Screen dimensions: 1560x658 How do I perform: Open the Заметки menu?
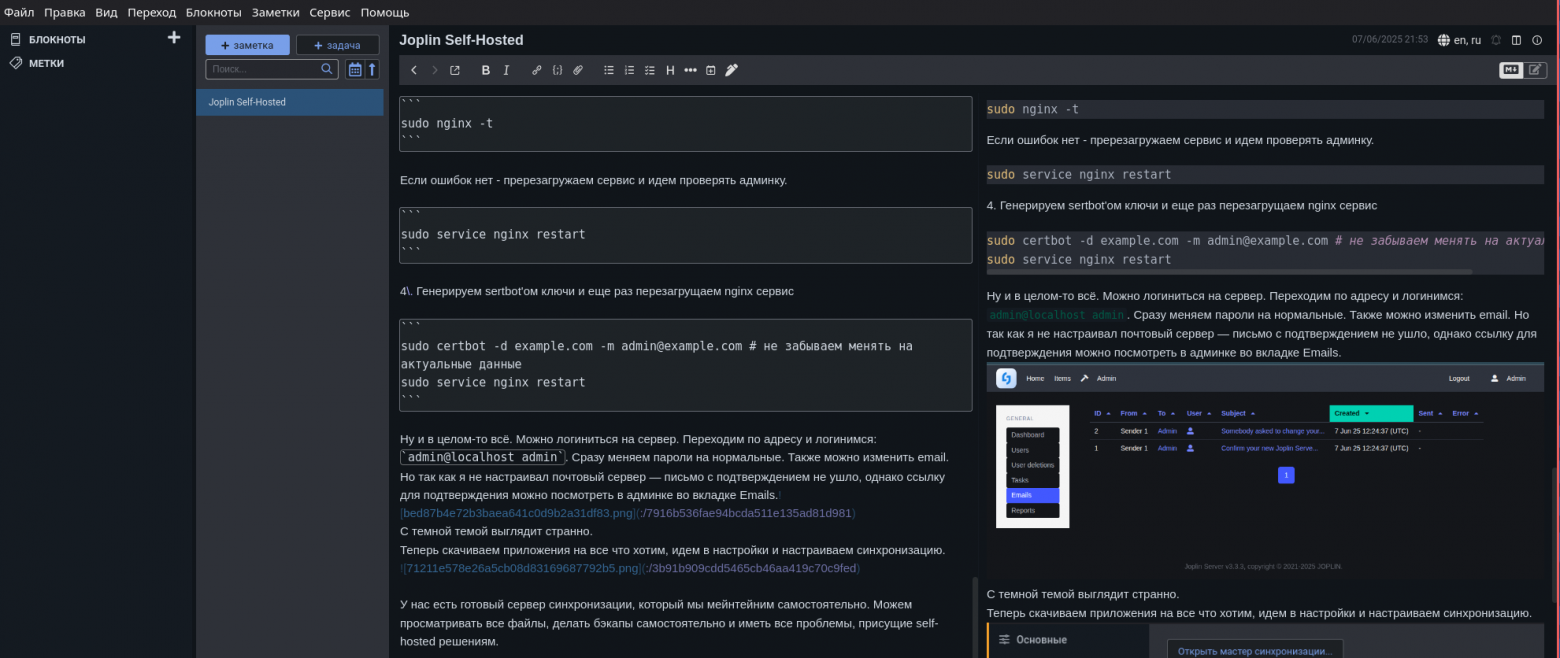pos(275,12)
